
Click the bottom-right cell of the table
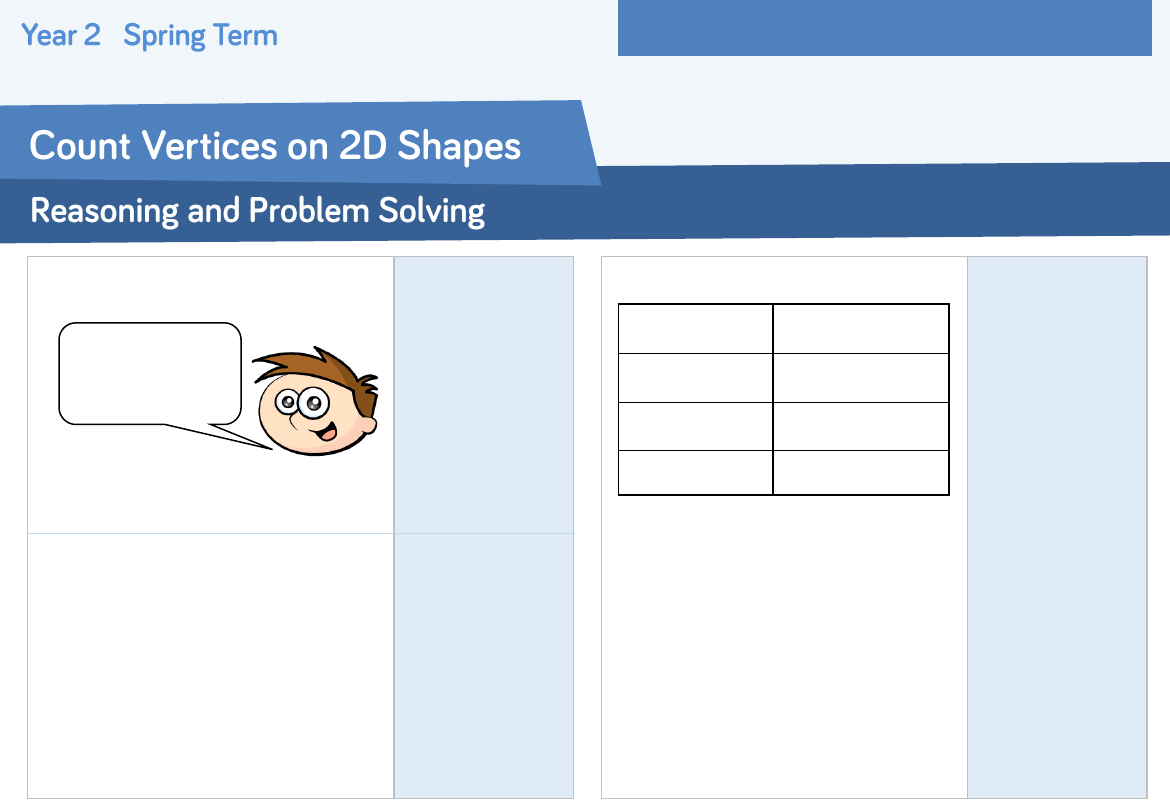[x=861, y=473]
